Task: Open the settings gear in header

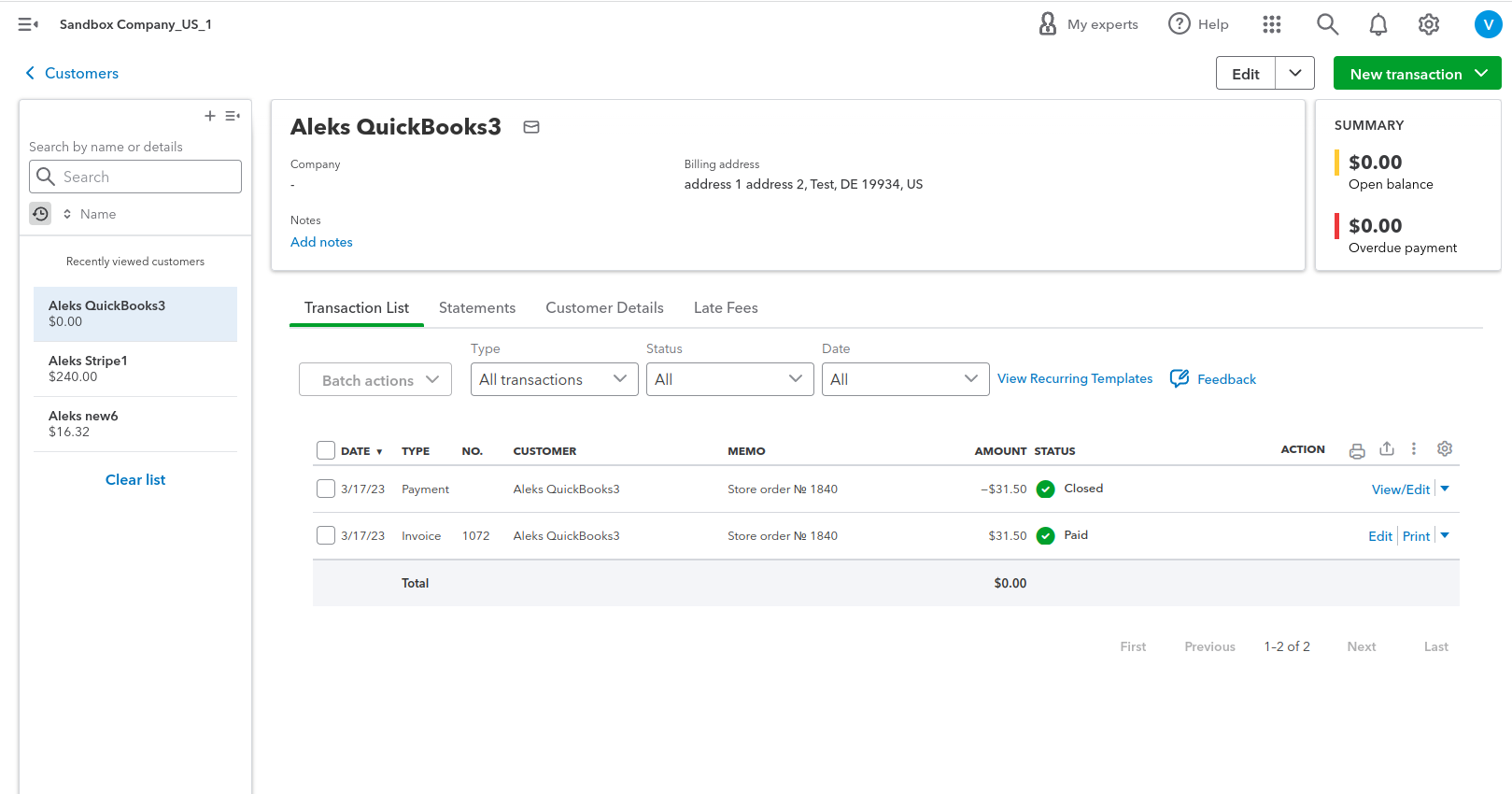Action: tap(1429, 24)
